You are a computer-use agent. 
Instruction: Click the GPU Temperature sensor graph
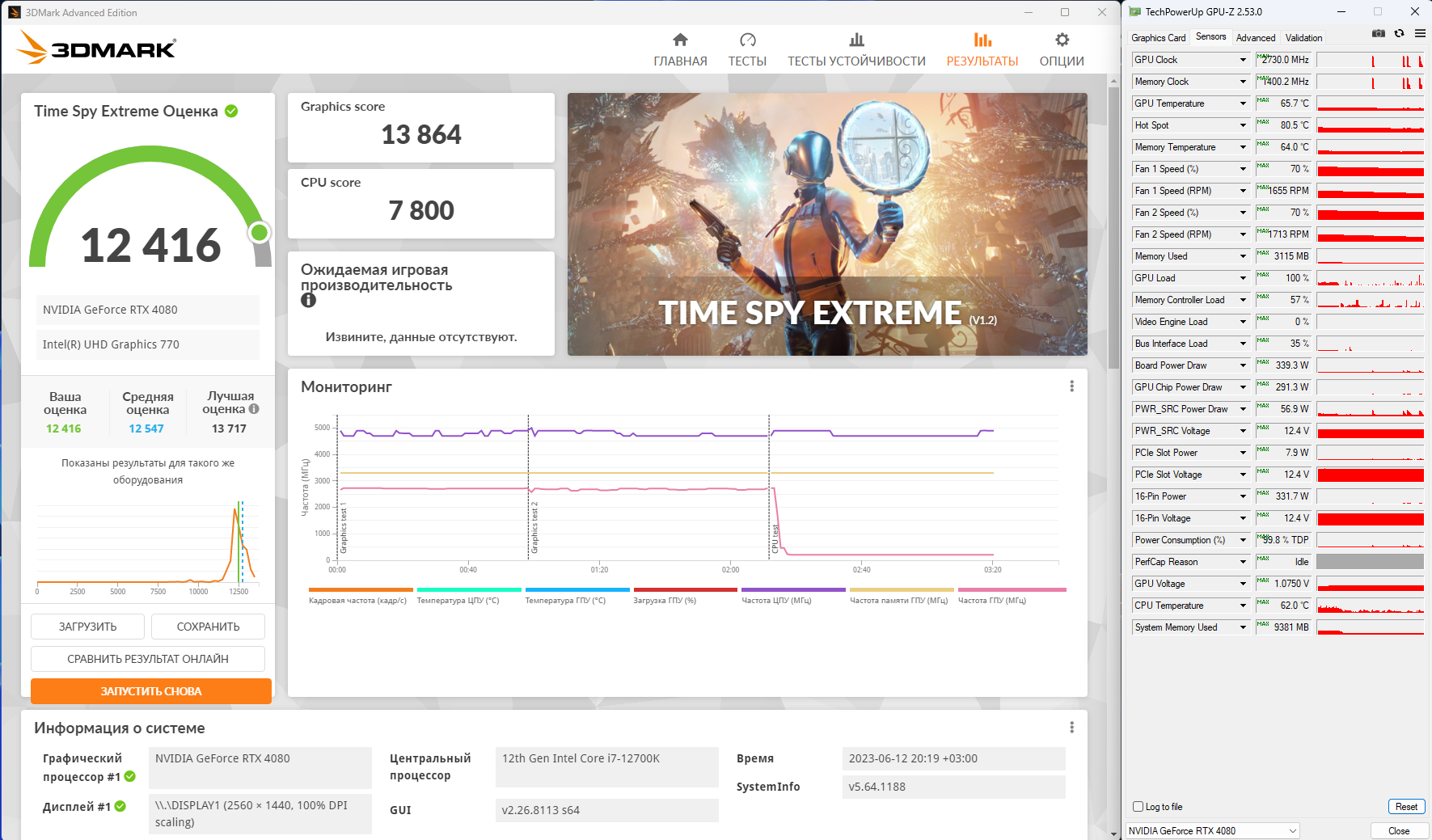click(1370, 103)
